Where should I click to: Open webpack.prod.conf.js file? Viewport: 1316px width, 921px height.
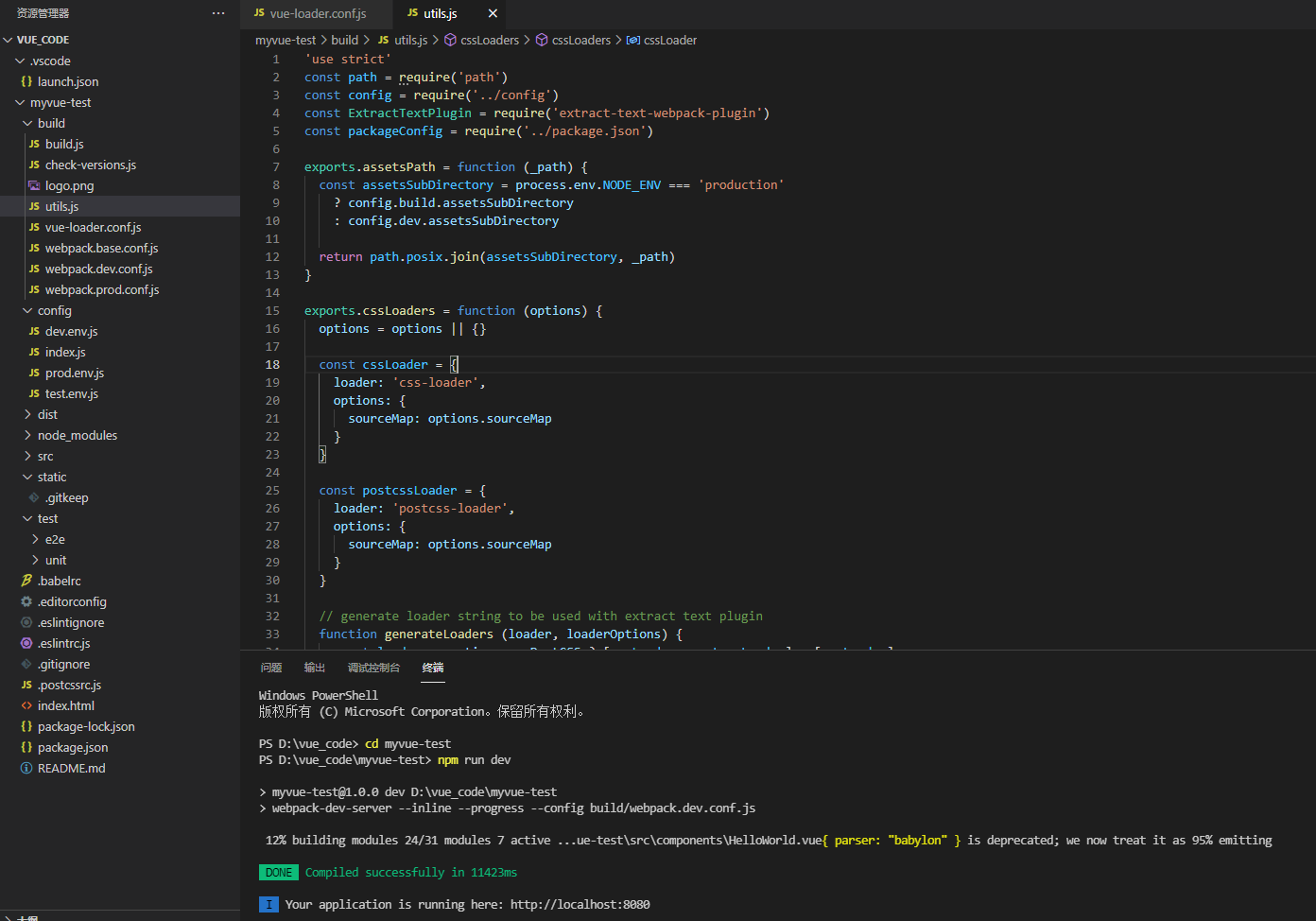(120, 289)
